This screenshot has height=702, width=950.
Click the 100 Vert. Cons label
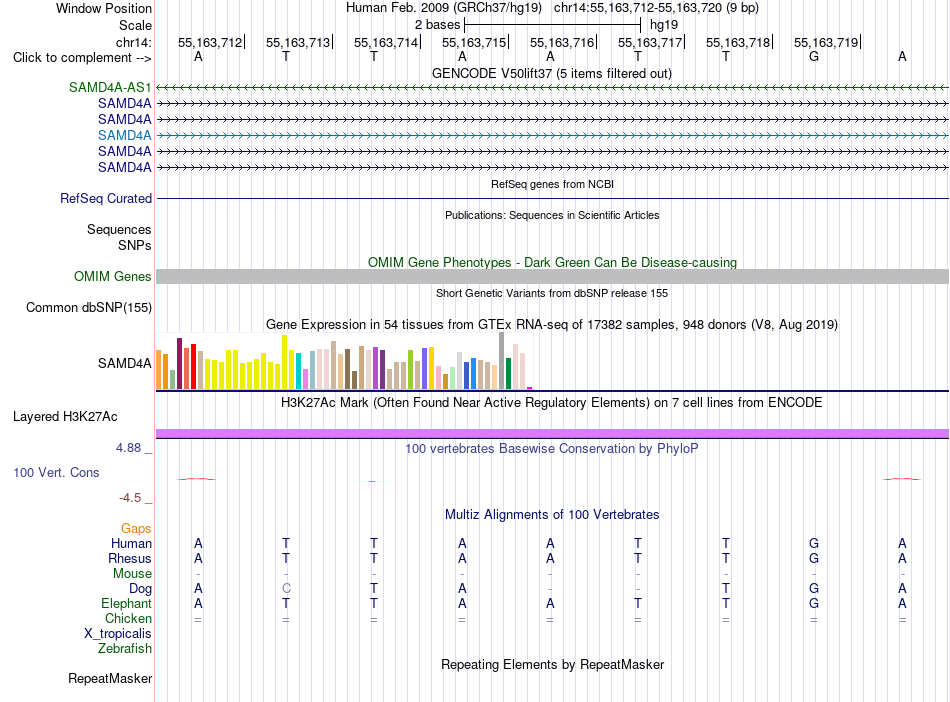pyautogui.click(x=56, y=472)
